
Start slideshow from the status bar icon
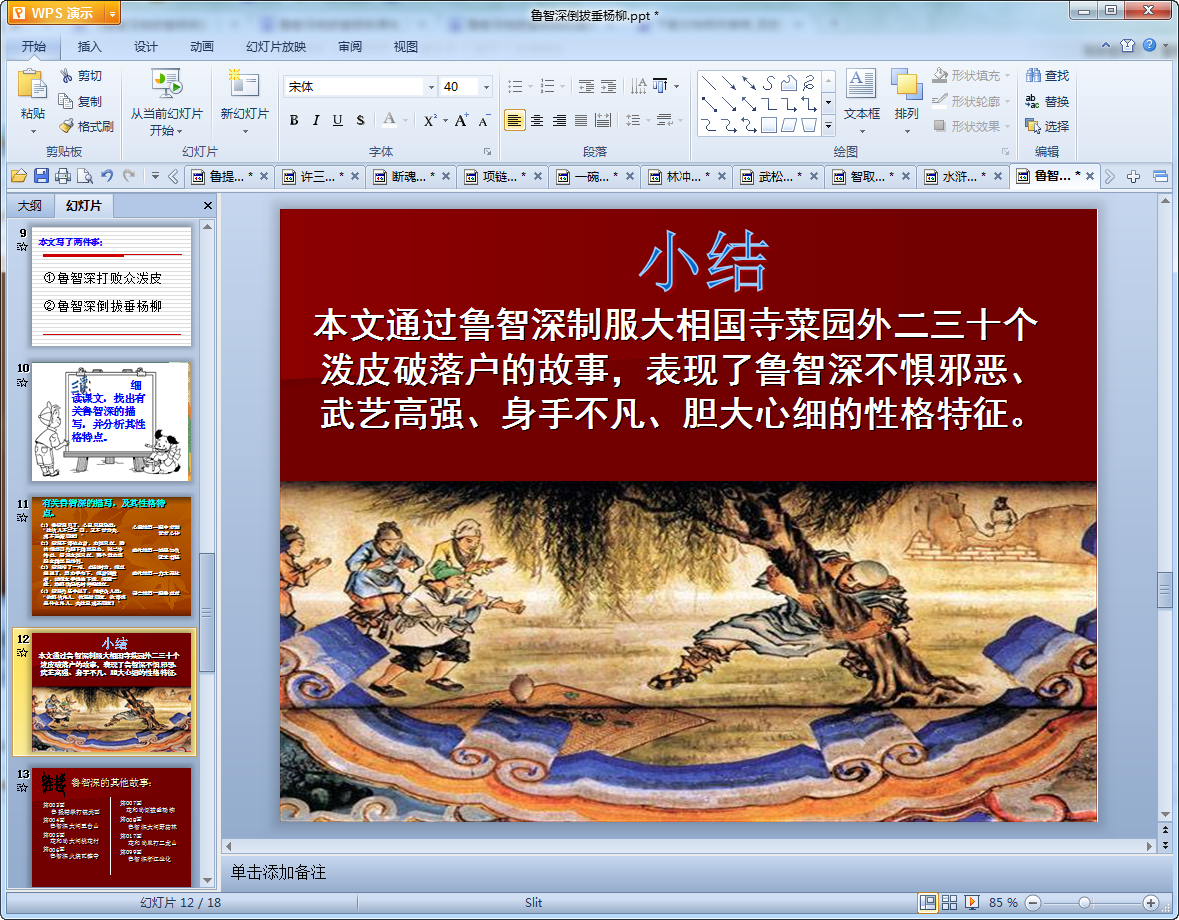(x=971, y=902)
